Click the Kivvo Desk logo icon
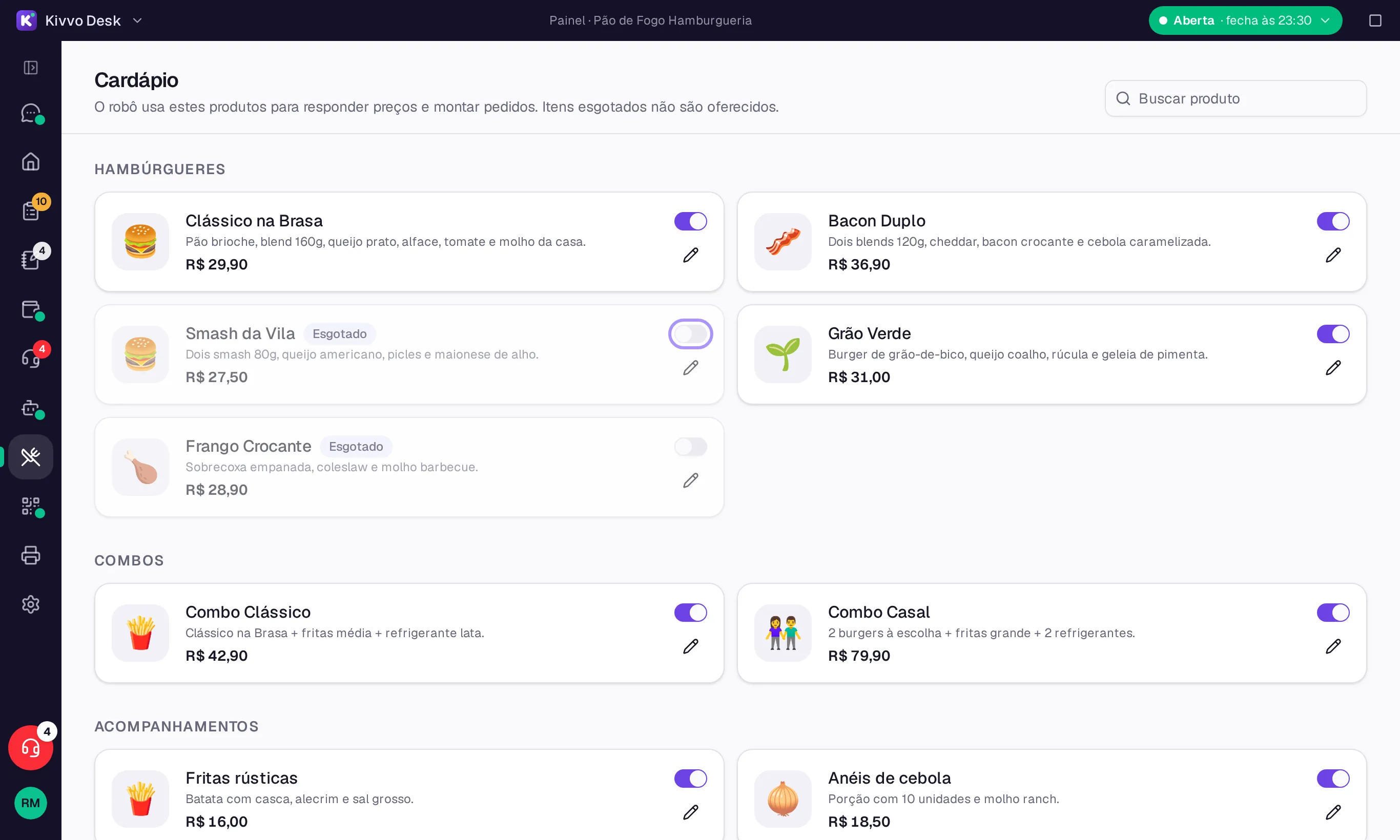The width and height of the screenshot is (1400, 840). pos(27,20)
